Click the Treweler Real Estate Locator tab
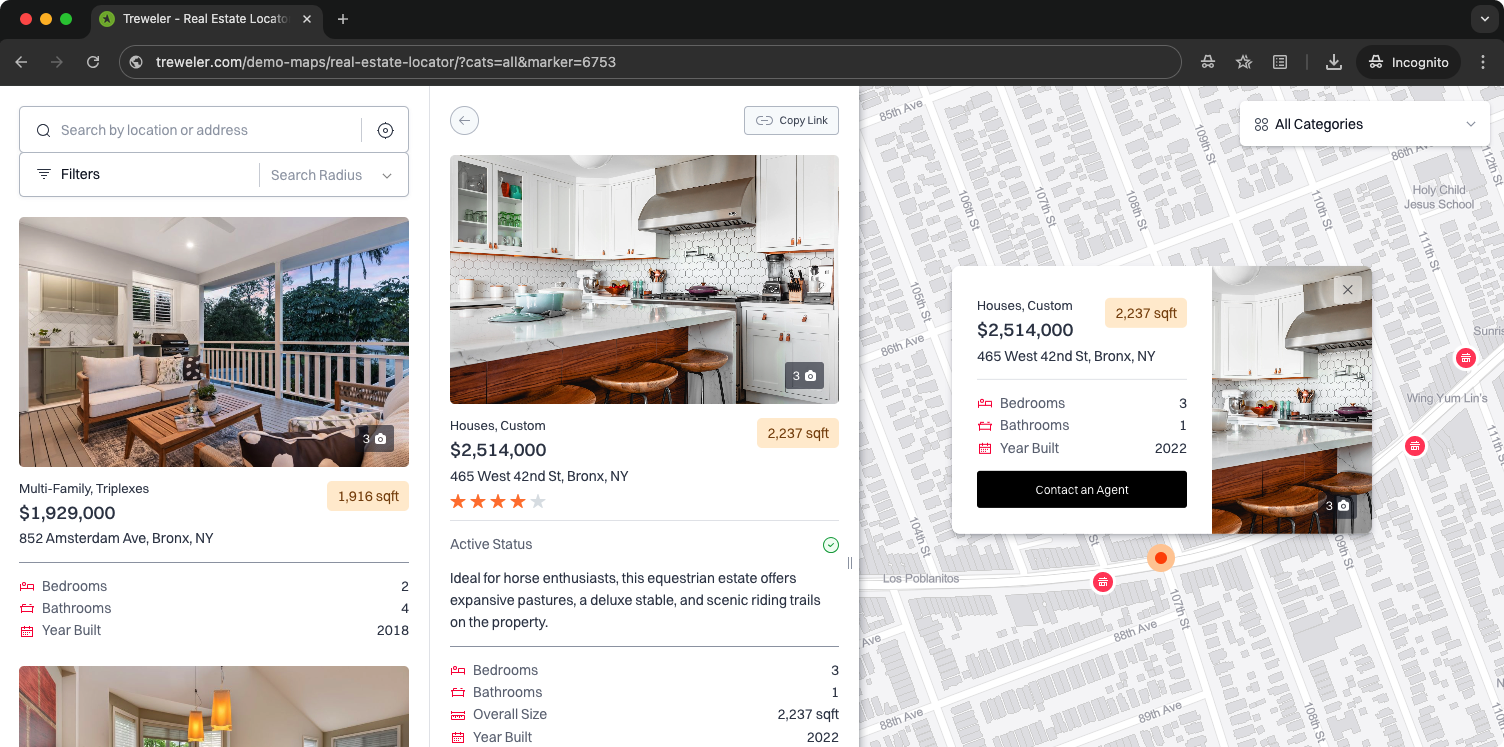Screen dimensions: 1504x747 pyautogui.click(x=206, y=19)
